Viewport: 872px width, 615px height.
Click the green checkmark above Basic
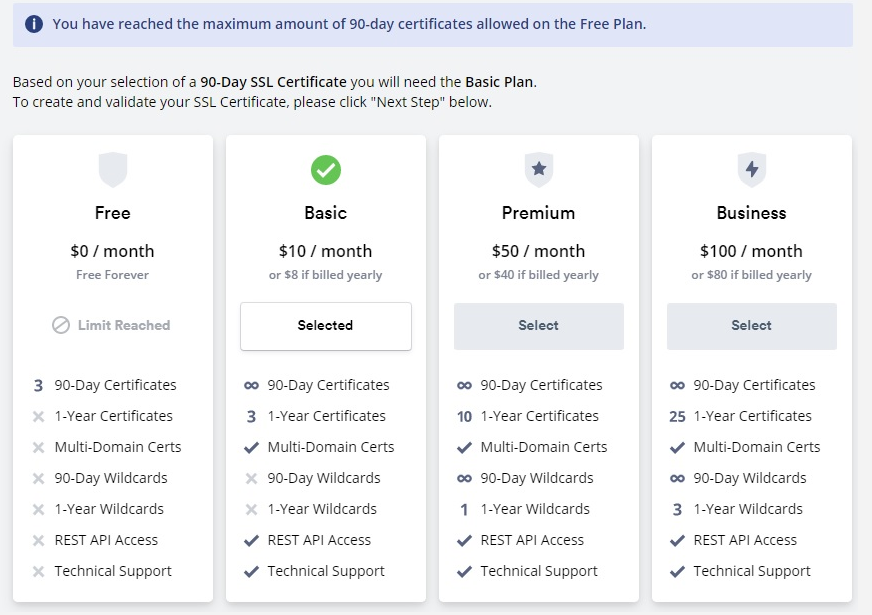coord(325,170)
